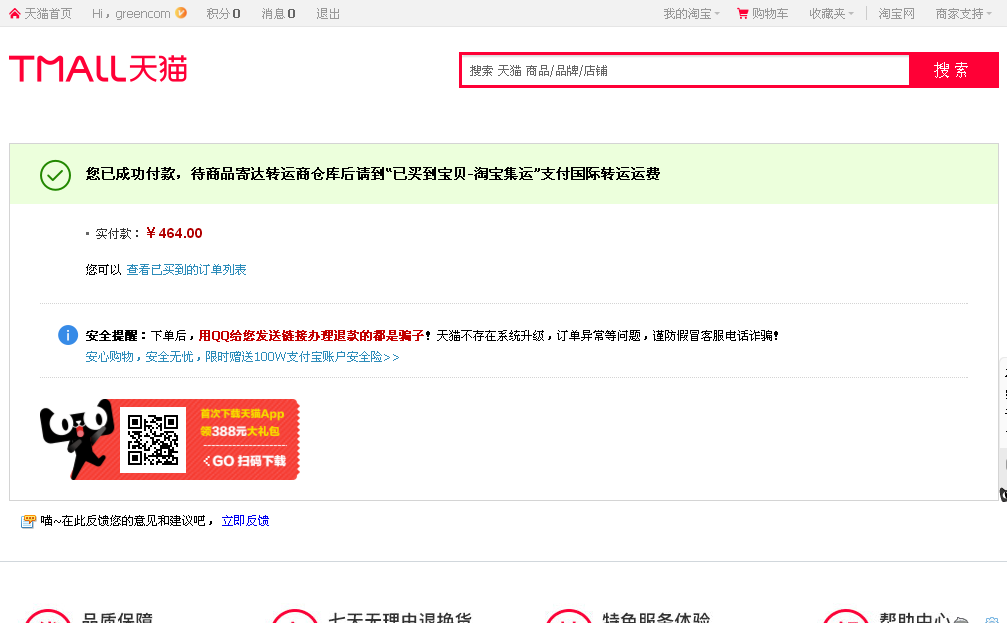
Task: Open the 购物车 cart link
Action: click(x=769, y=13)
